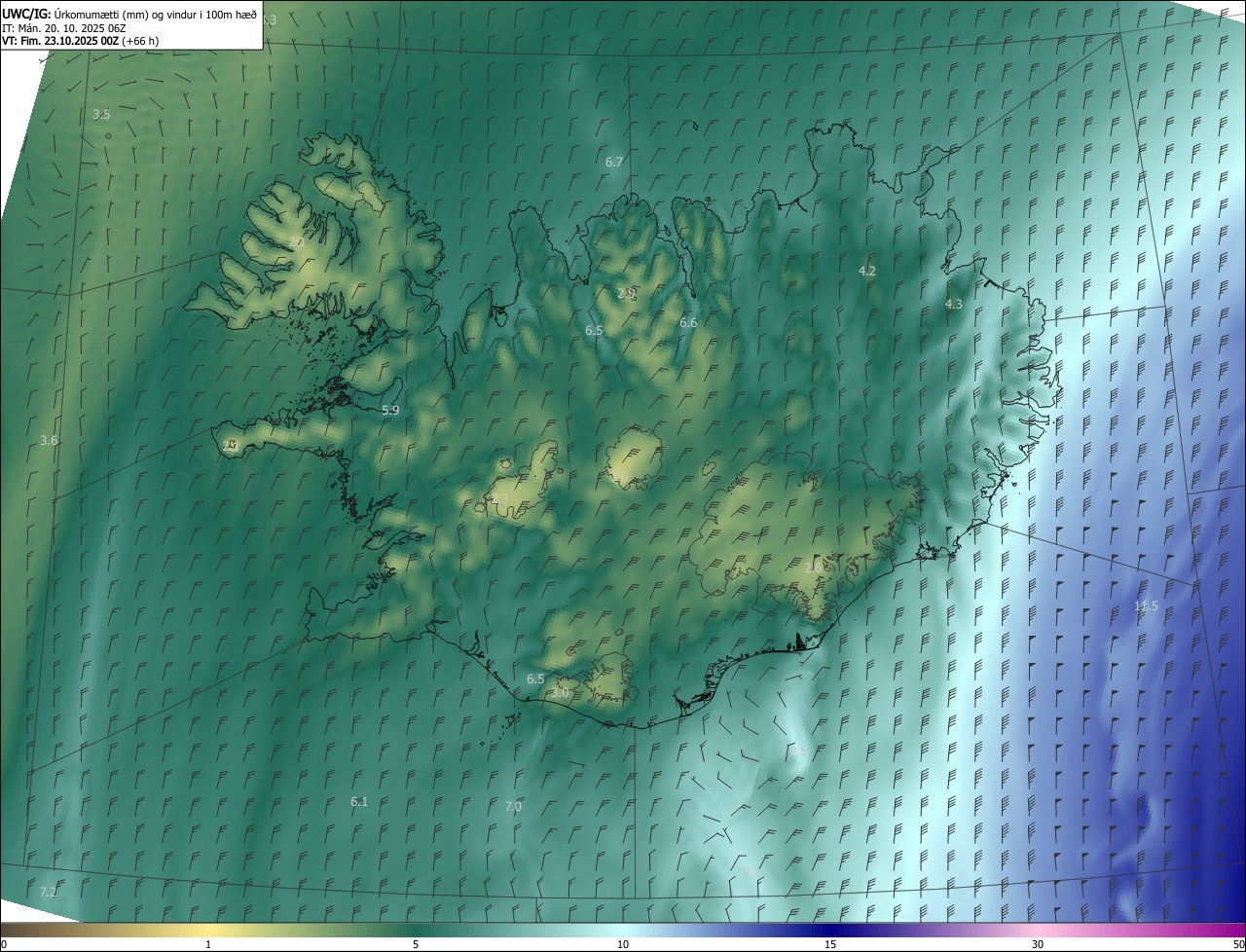
Task: Click the 1 tick on the color scale
Action: 208,944
